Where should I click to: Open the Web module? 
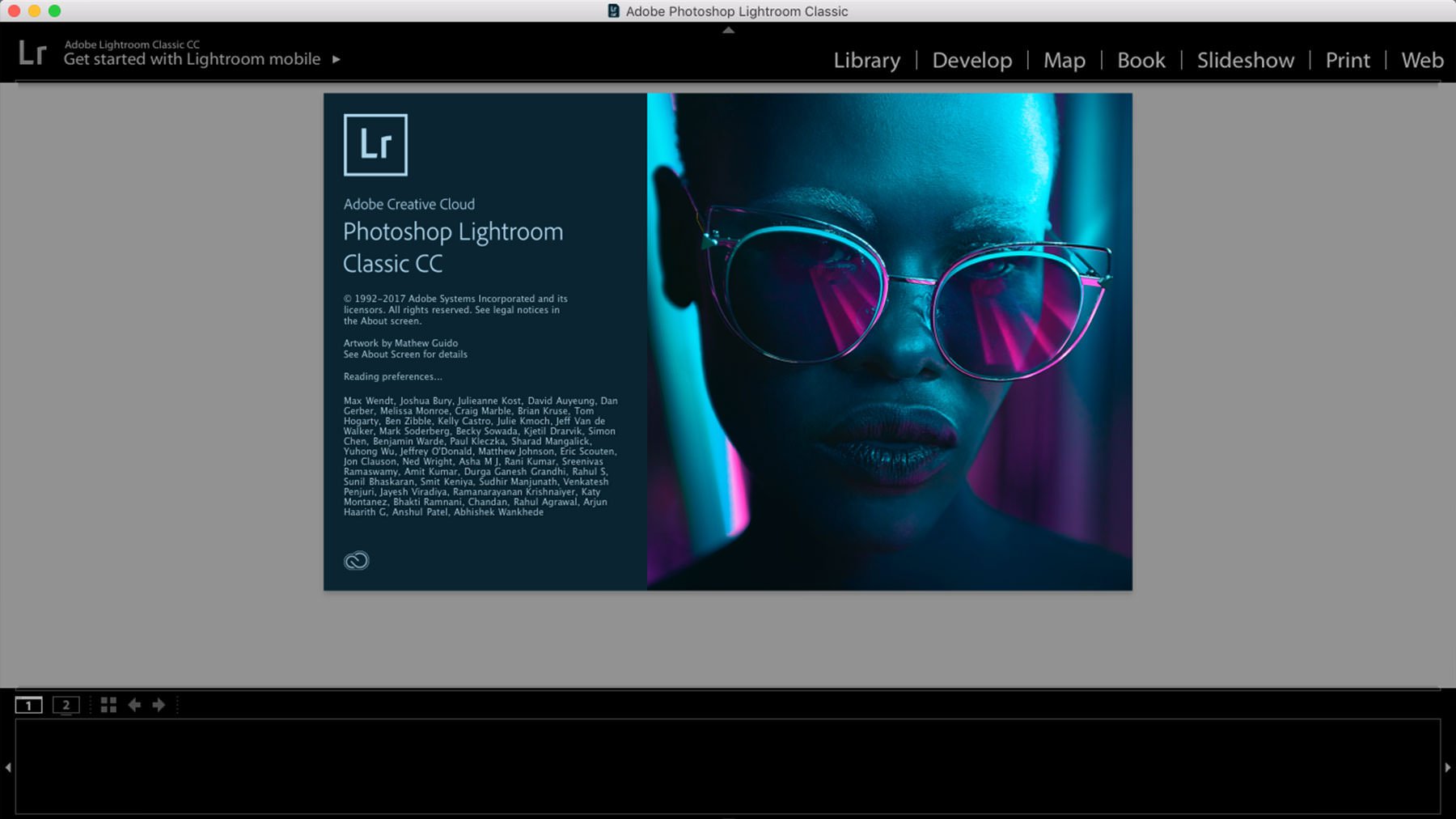[x=1422, y=61]
